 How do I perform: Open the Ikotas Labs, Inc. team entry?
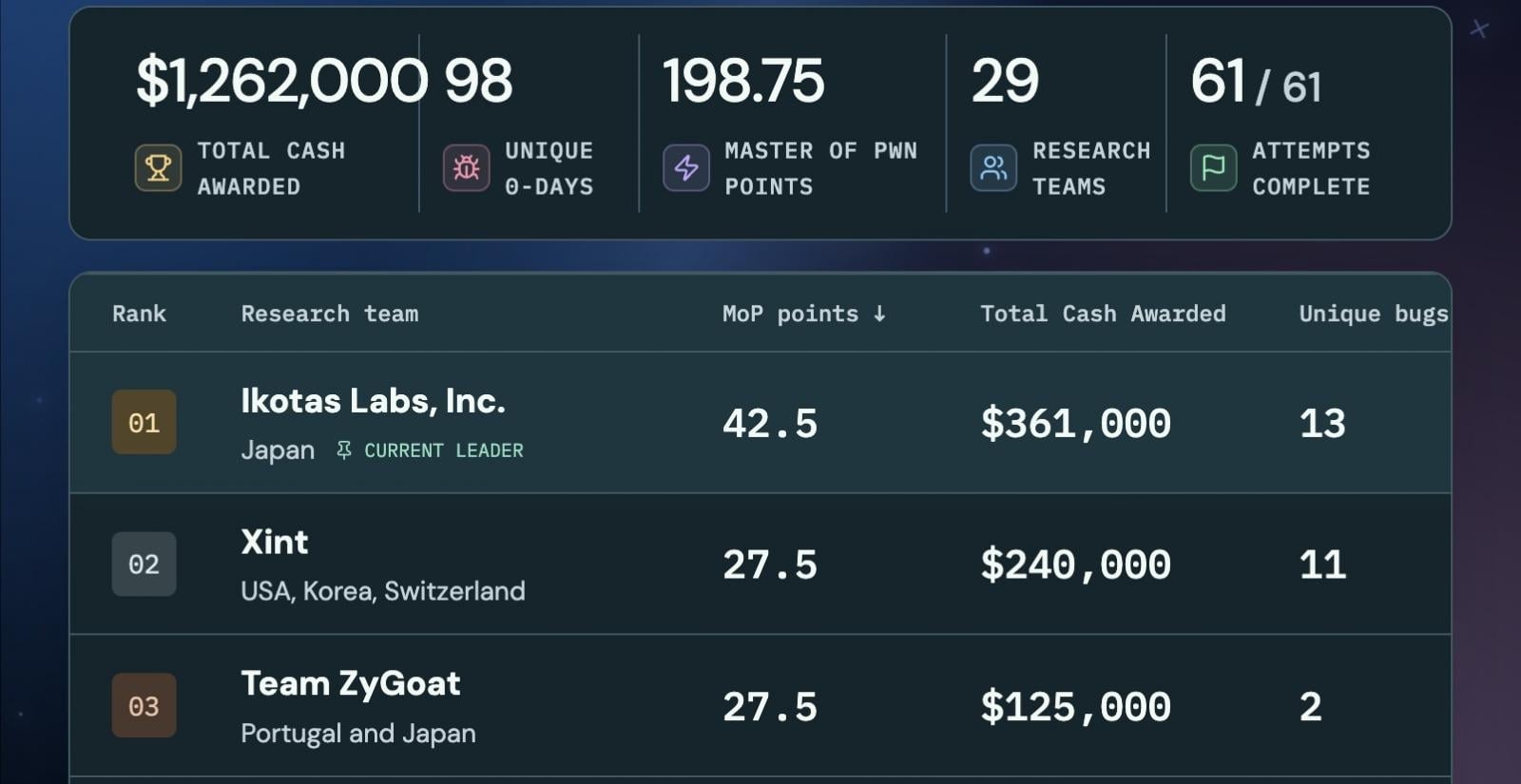(373, 401)
